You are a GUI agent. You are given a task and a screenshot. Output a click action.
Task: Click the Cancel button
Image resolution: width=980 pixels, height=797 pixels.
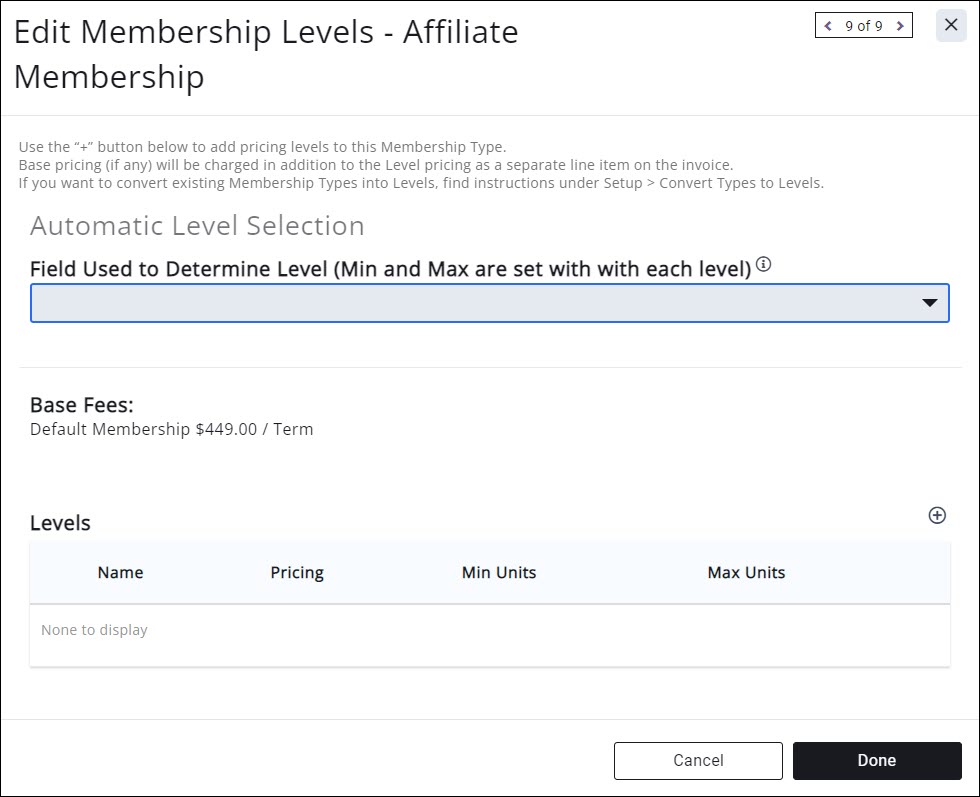tap(698, 760)
